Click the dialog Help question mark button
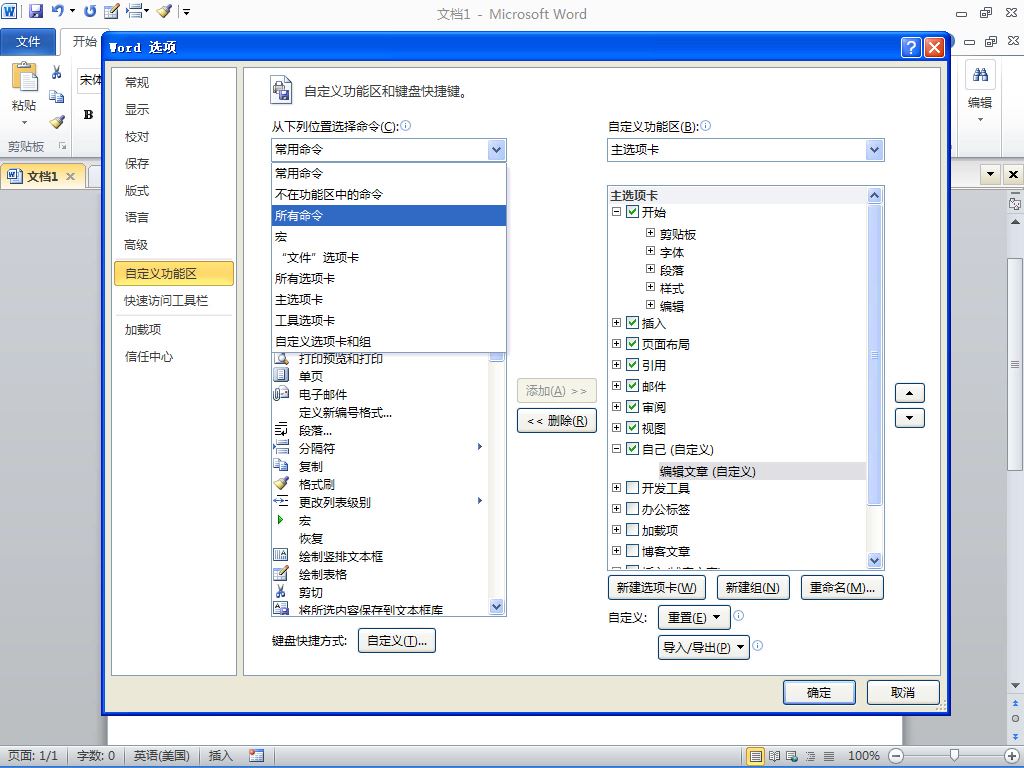The width and height of the screenshot is (1024, 768). coord(911,47)
